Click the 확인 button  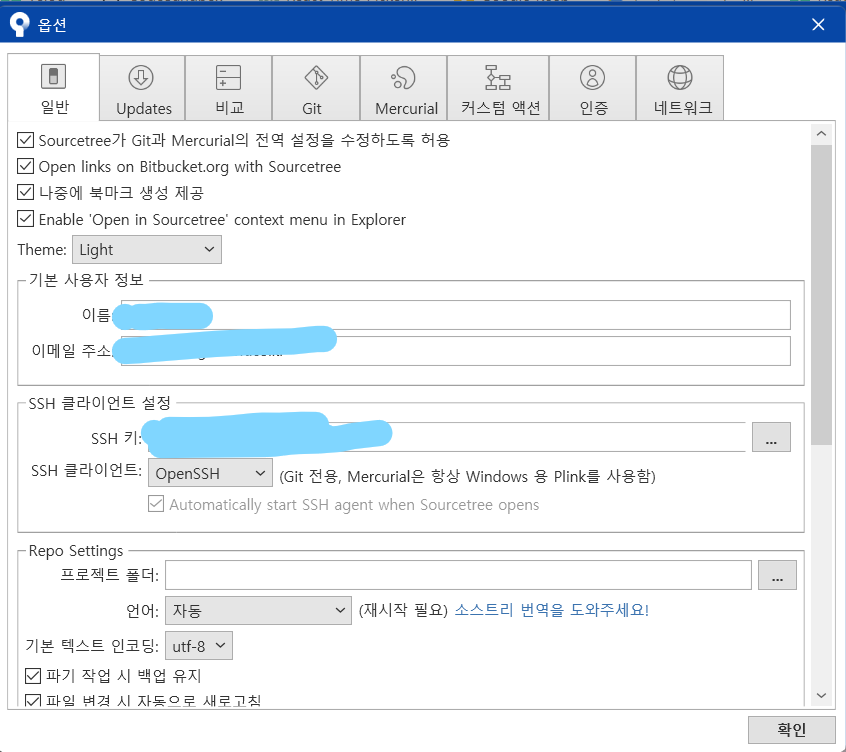pos(792,730)
